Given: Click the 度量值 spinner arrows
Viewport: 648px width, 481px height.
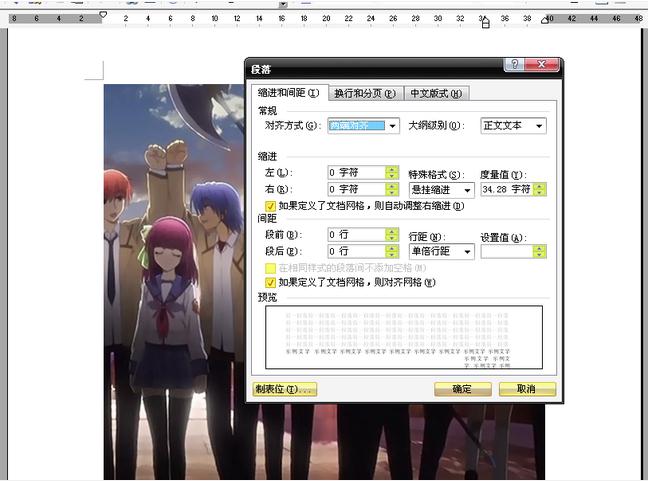Looking at the screenshot, I should [540, 189].
